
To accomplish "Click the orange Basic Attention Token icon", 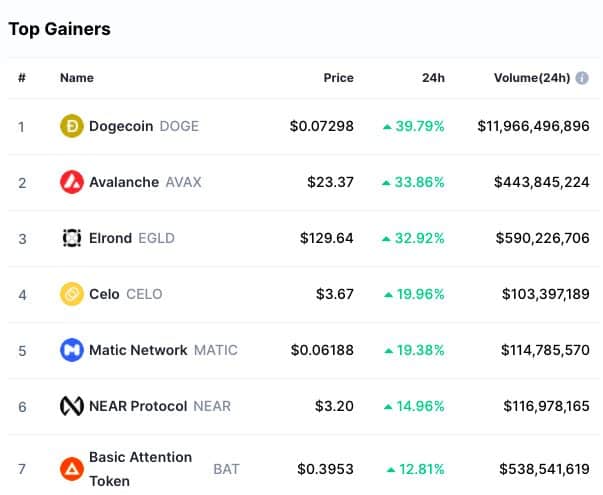I will pos(72,469).
